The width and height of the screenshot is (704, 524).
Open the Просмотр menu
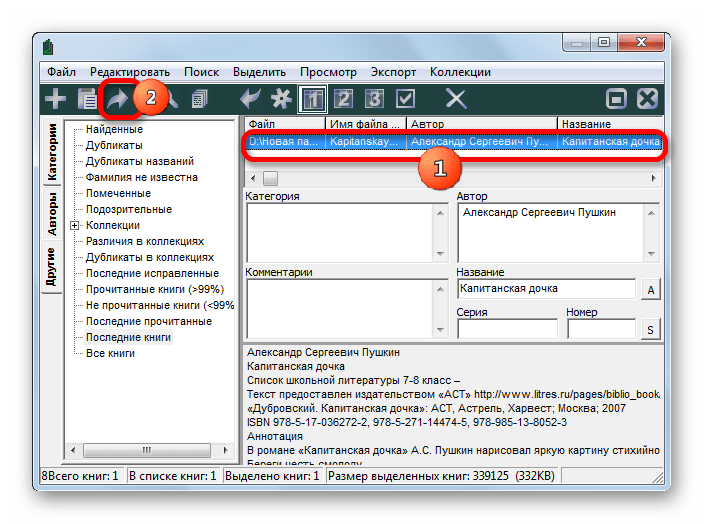(x=328, y=72)
